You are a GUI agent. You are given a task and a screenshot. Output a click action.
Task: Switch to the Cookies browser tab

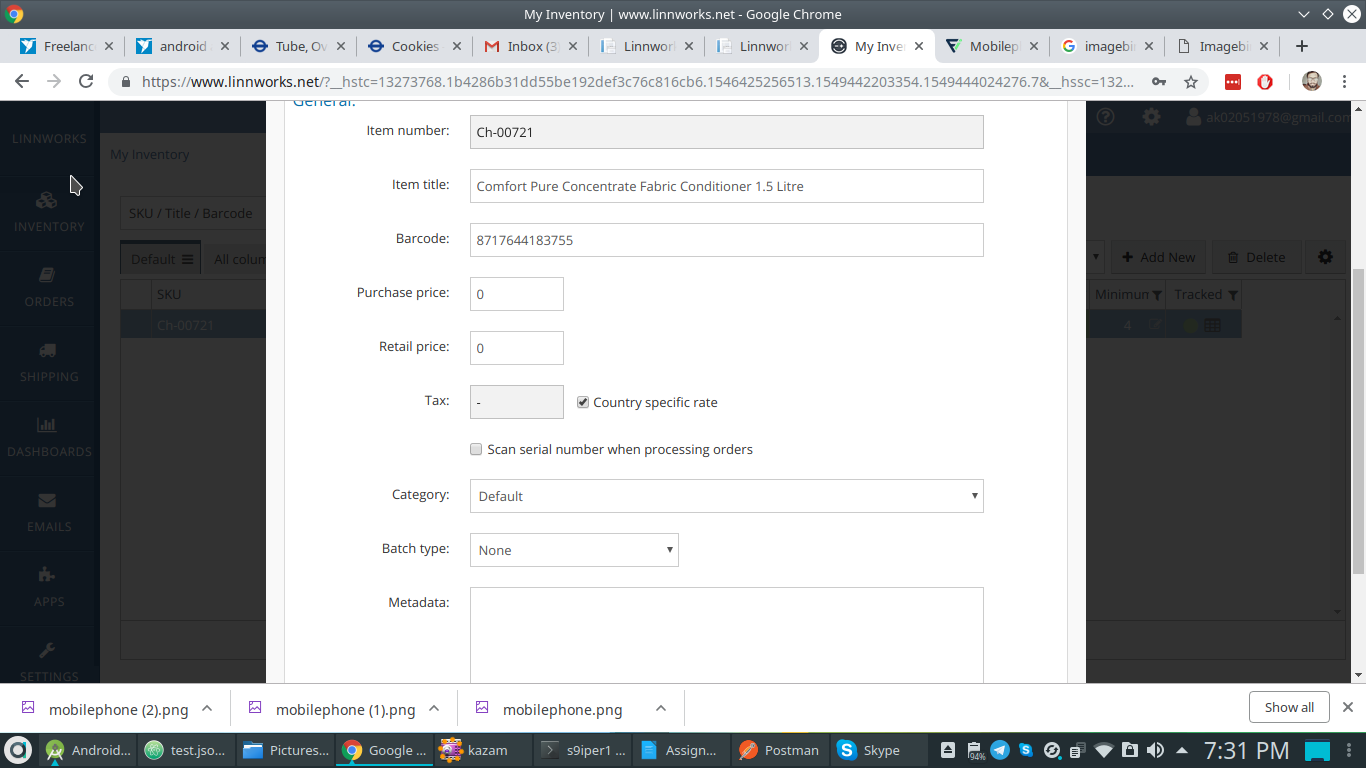414,46
